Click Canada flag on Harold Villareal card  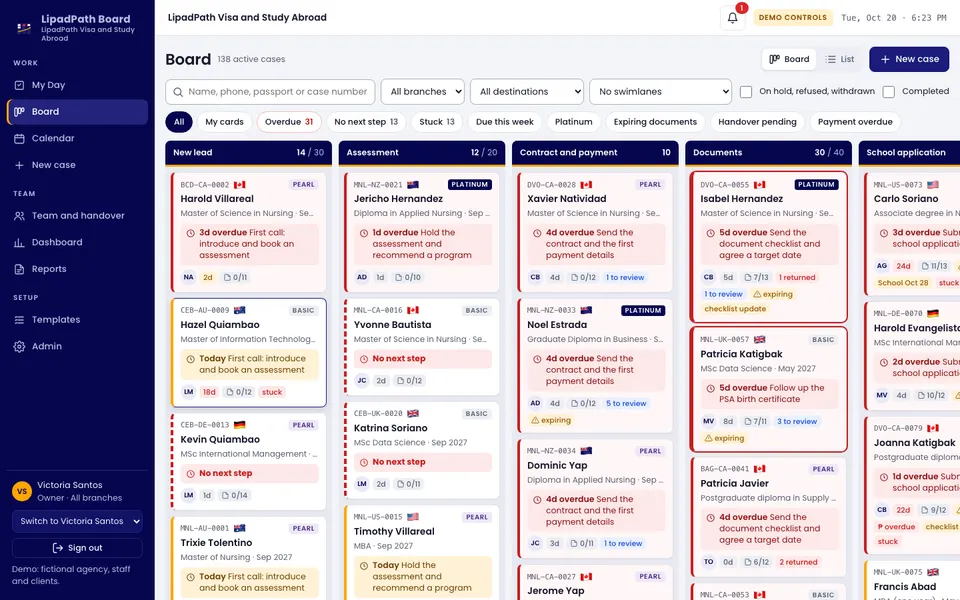pyautogui.click(x=239, y=184)
